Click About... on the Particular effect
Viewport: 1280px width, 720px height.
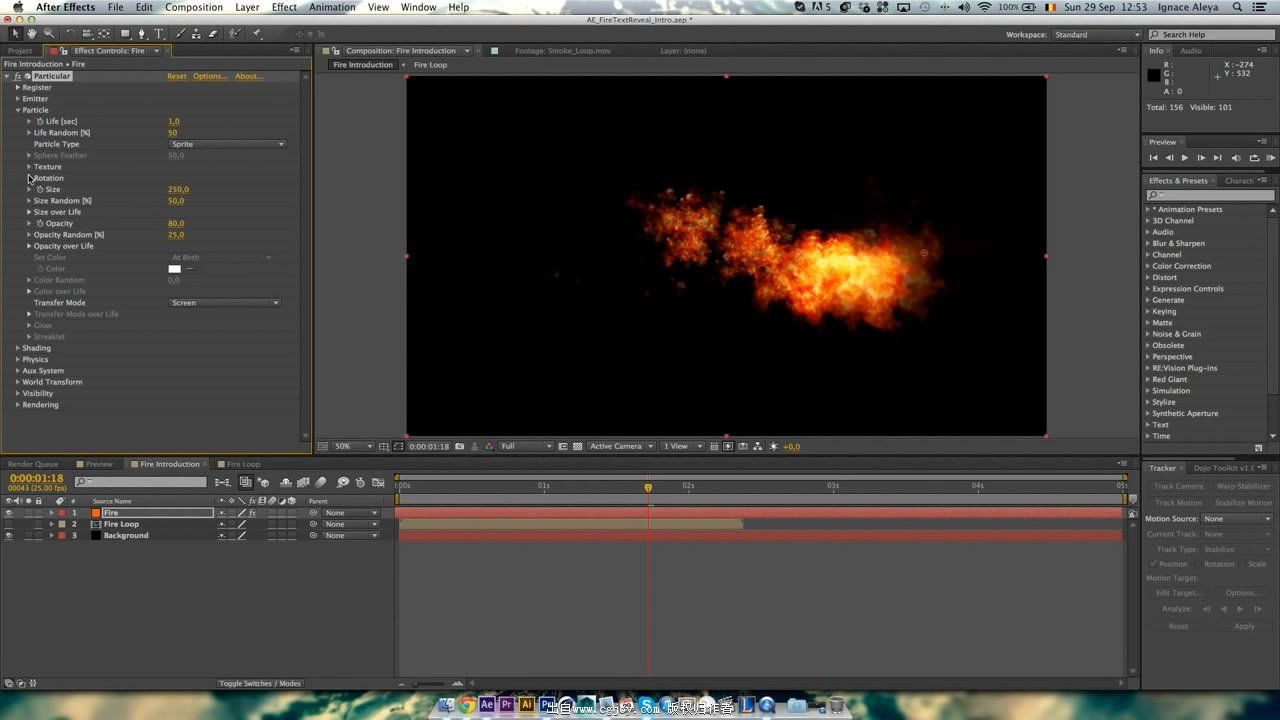tap(249, 76)
